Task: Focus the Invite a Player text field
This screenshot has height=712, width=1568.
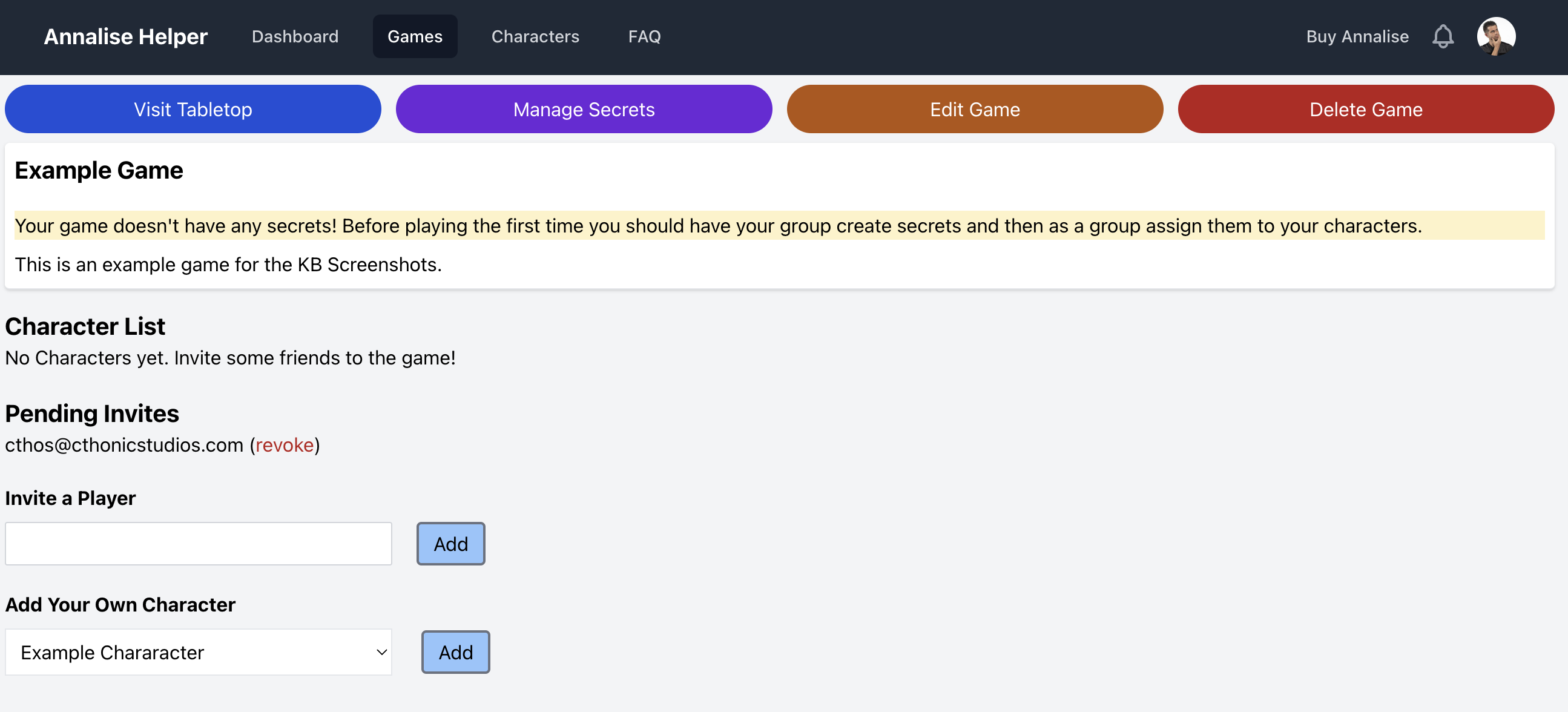Action: pyautogui.click(x=199, y=544)
